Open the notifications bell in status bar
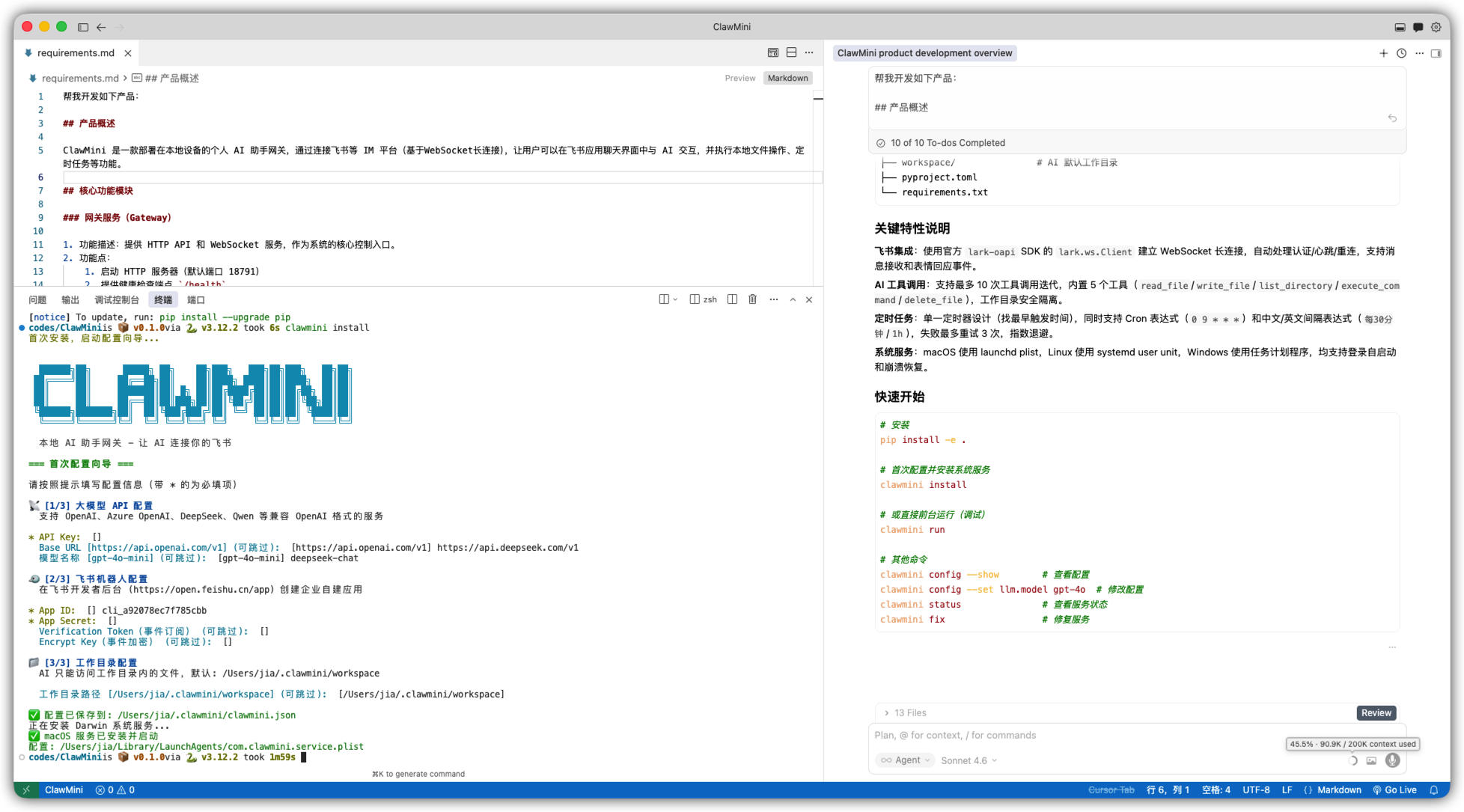This screenshot has width=1464, height=812. [1433, 790]
